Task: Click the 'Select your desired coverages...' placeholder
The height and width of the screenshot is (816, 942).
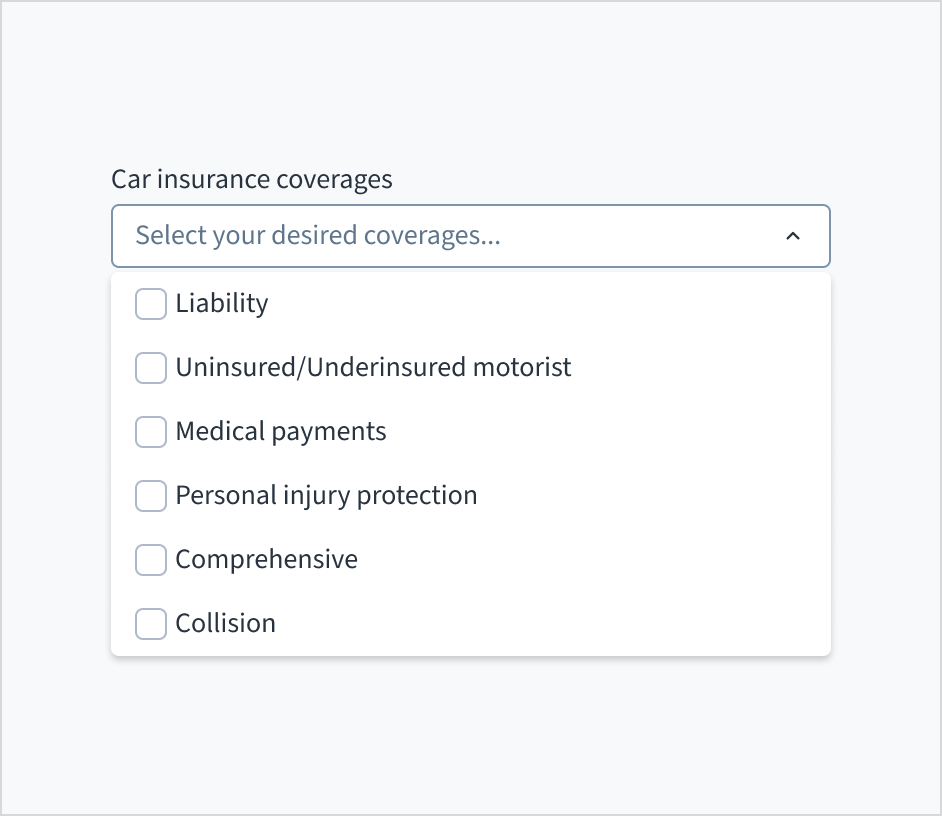Action: point(318,236)
